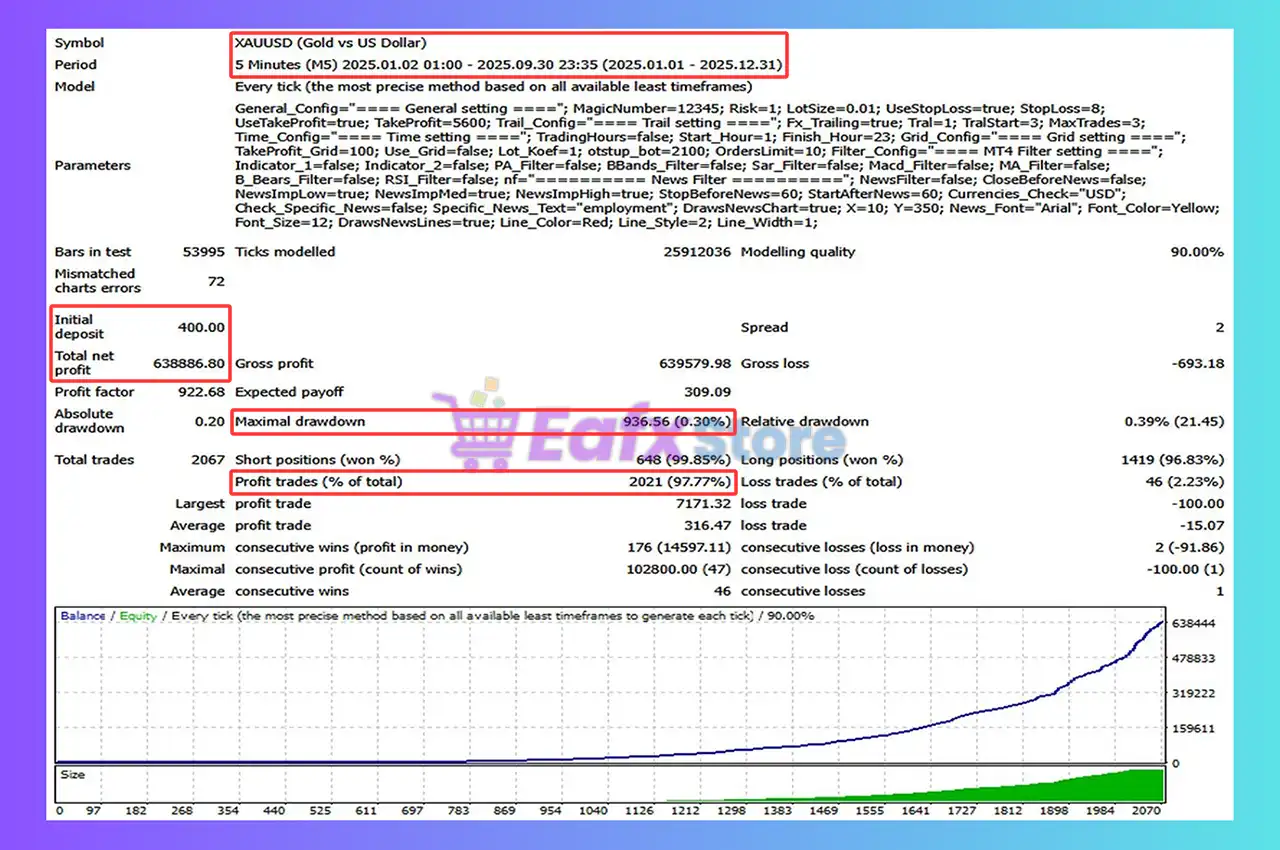Viewport: 1280px width, 850px height.
Task: Click the 1040 marker on trade axis
Action: [x=593, y=810]
